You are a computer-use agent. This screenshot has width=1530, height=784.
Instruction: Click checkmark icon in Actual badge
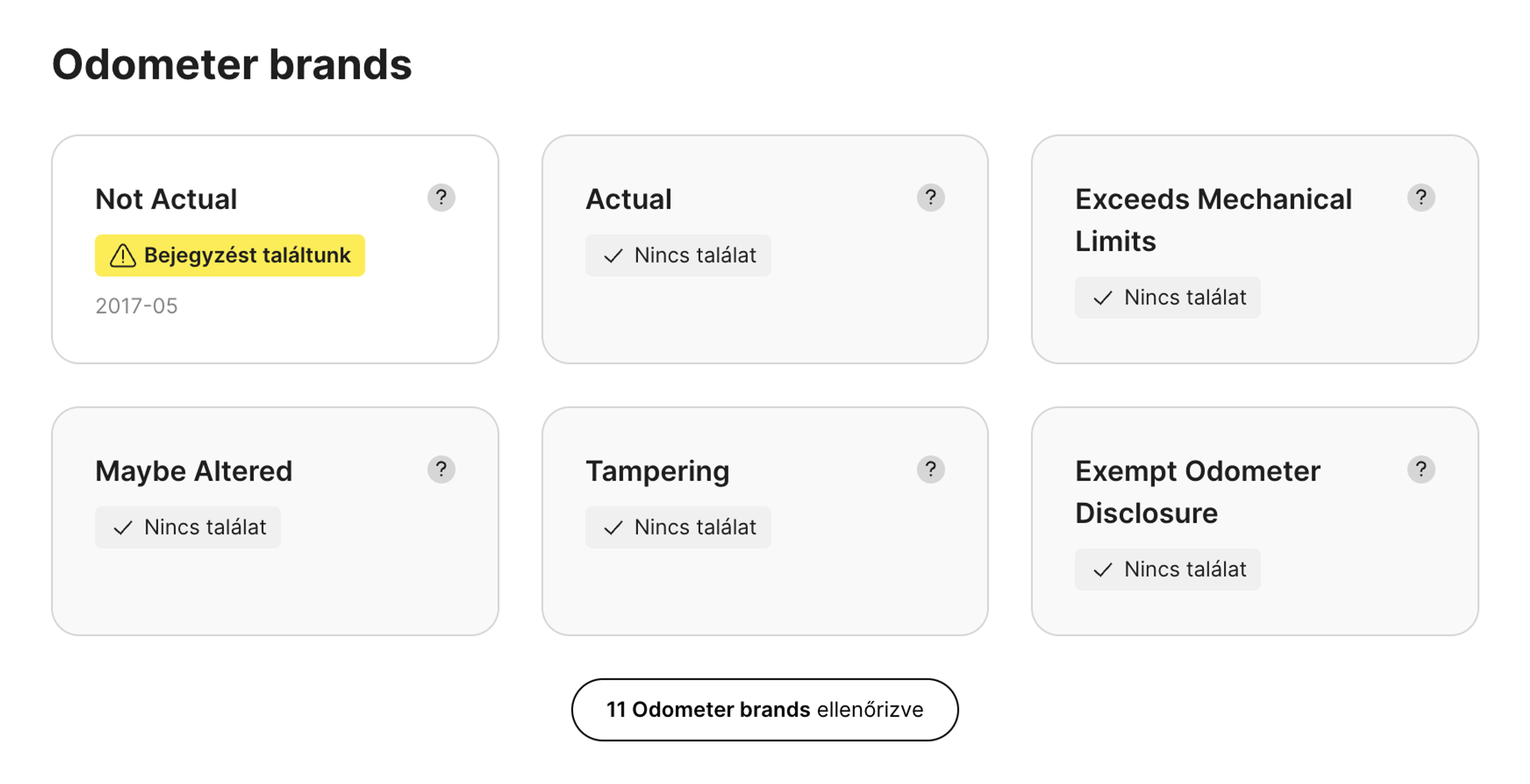[x=613, y=256]
